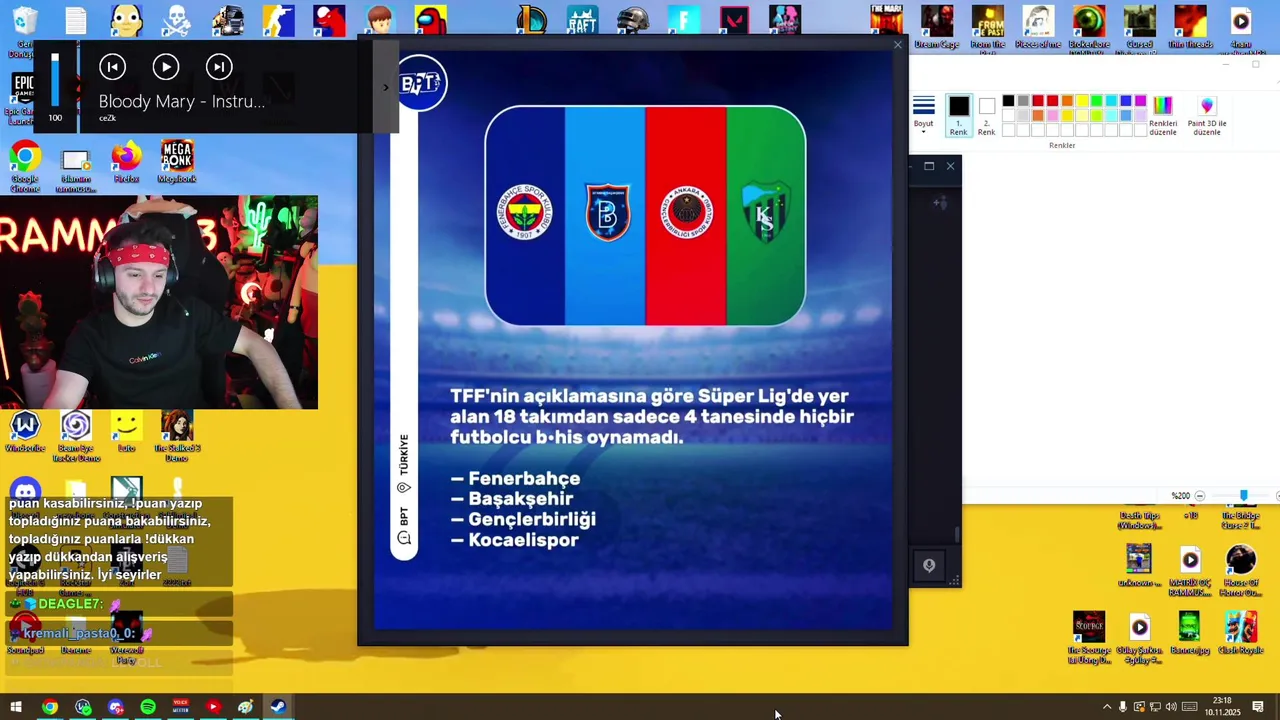Open the Google Chrome desktop shortcut

[x=25, y=165]
